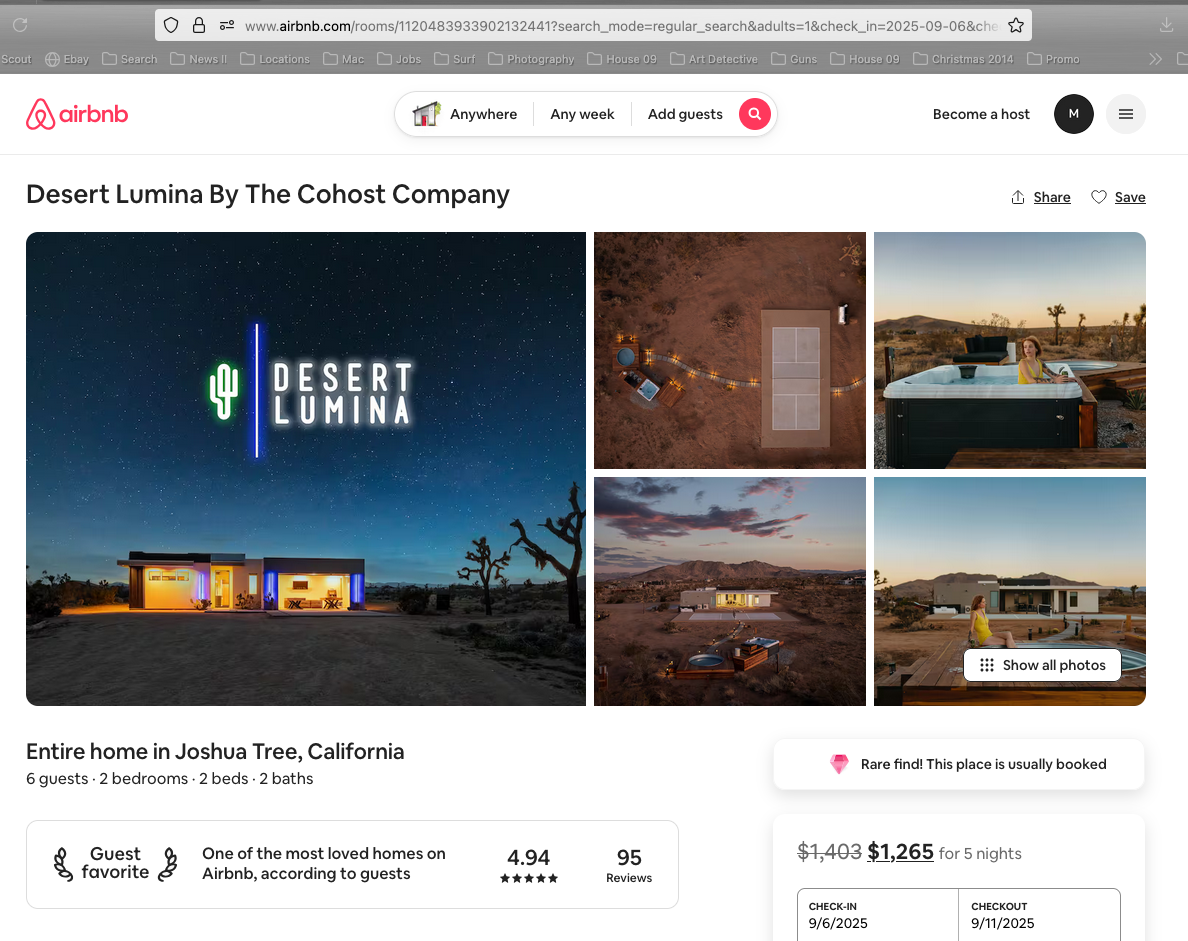
Task: Save listing with the heart icon
Action: [1099, 197]
